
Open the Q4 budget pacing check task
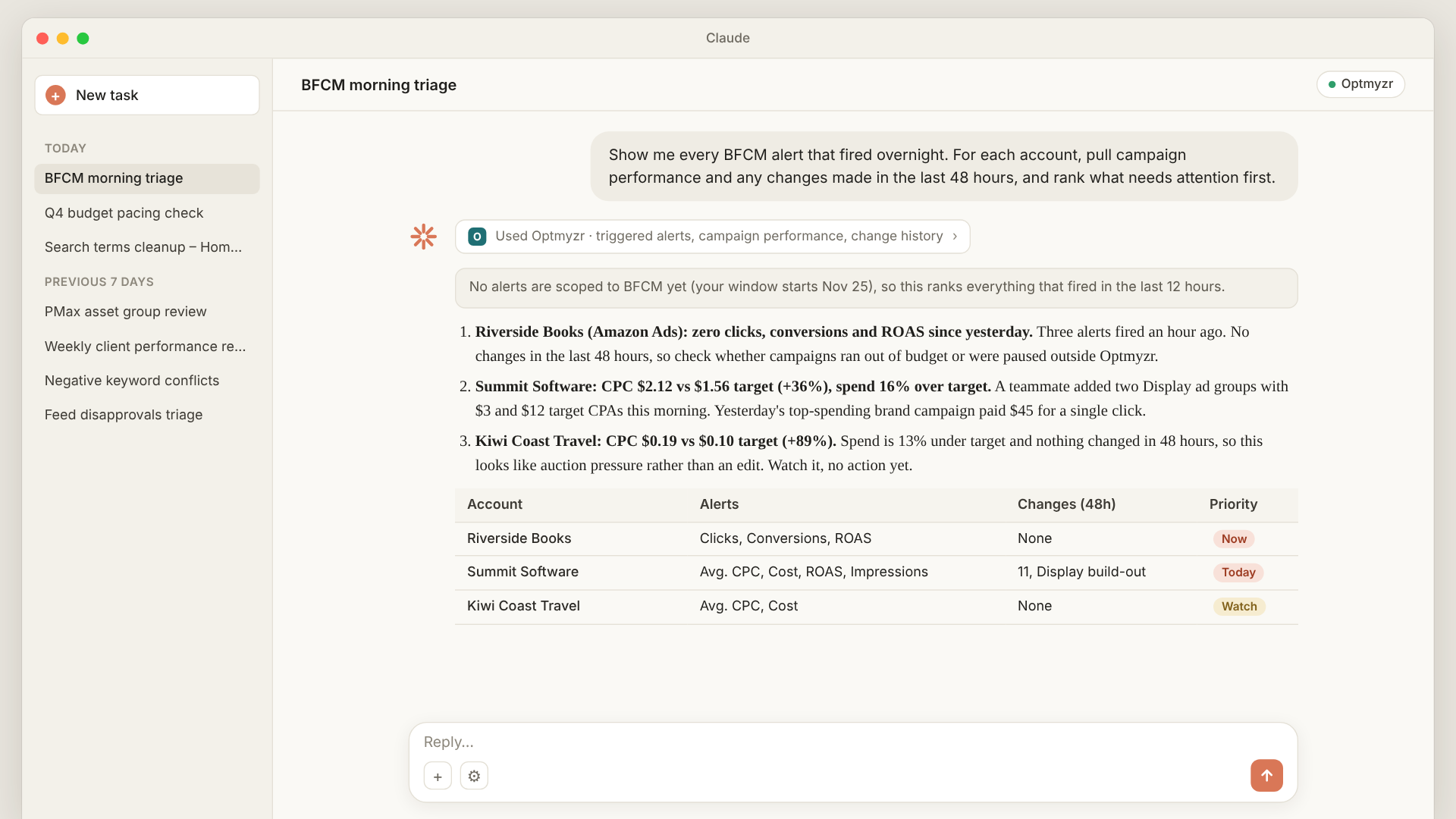[x=147, y=213]
